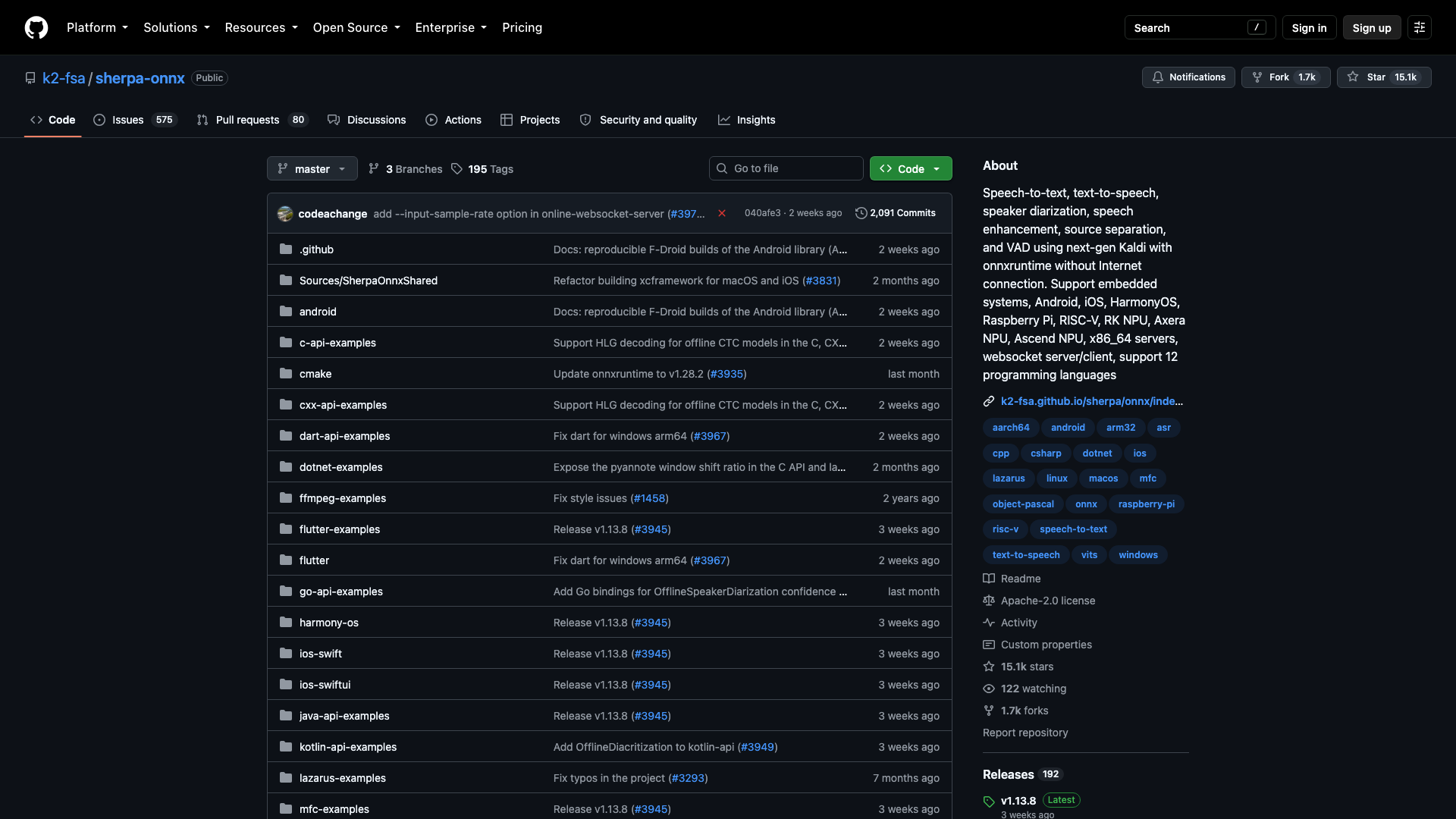Image resolution: width=1456 pixels, height=819 pixels.
Task: Click the folder icon beside dotnet-examples
Action: [286, 466]
